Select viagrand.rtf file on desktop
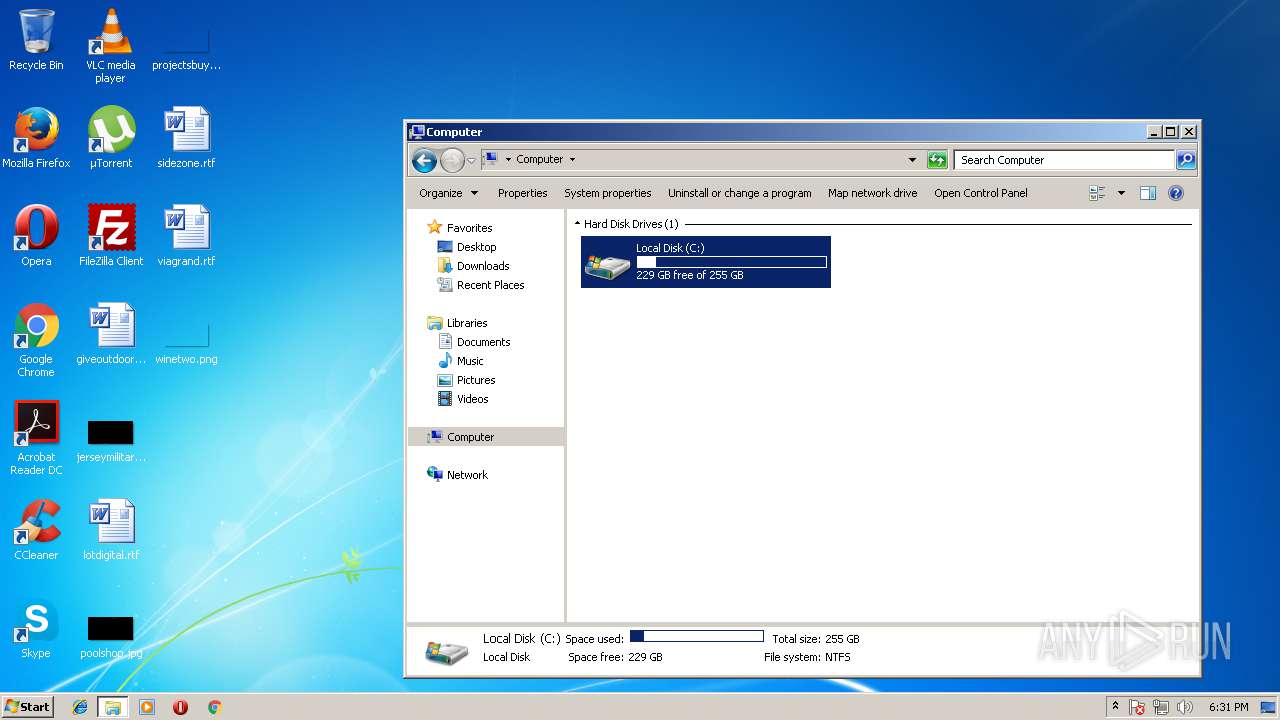The image size is (1280, 720). (186, 236)
